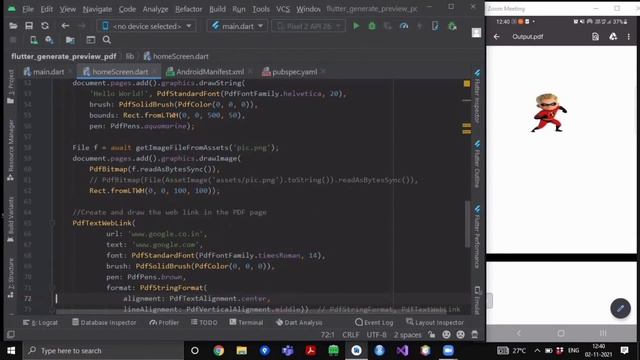This screenshot has height=360, width=640.
Task: Click the find-in-document icon in PDF viewer
Action: pos(595,37)
